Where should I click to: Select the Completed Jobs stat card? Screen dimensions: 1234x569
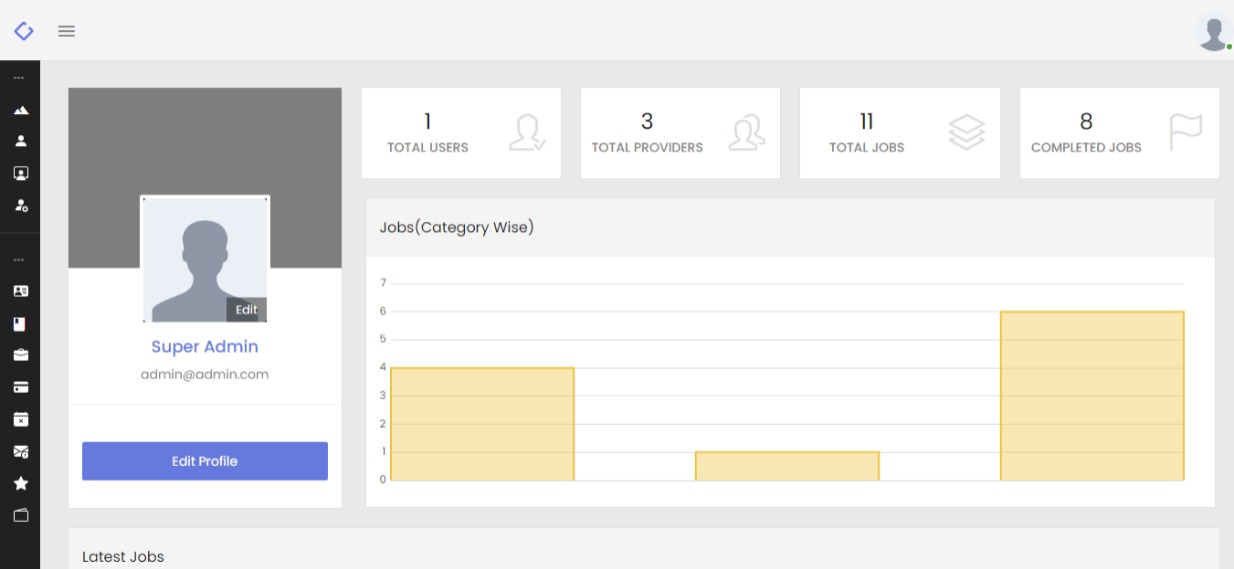(1119, 133)
